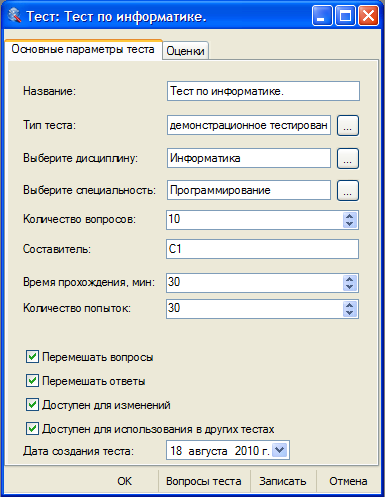Toggle the Перемешать вопросы checkbox

(x=32, y=357)
